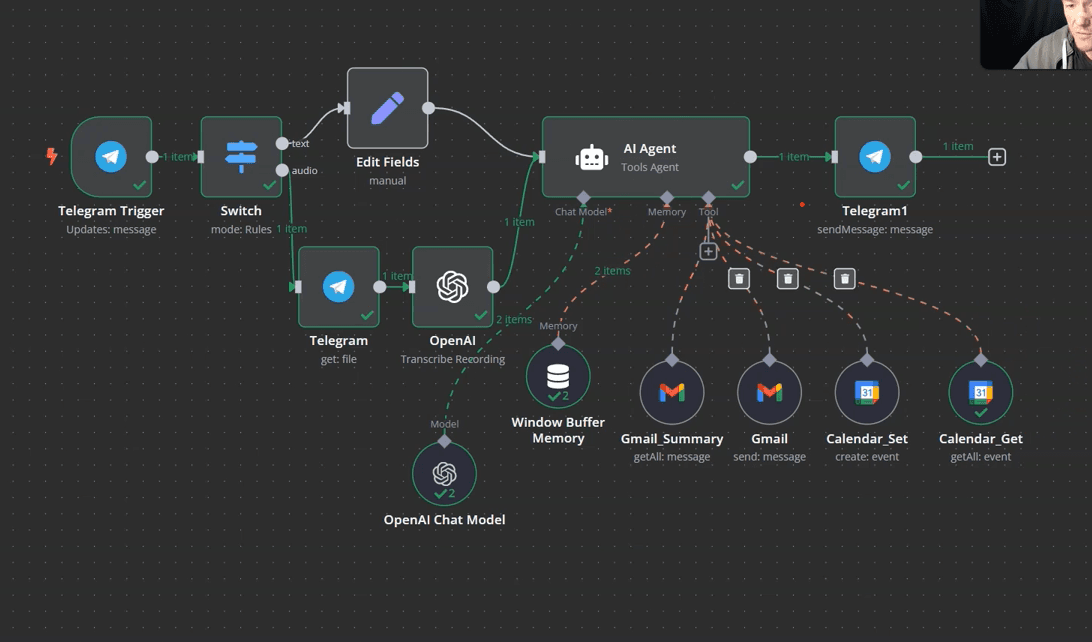1092x642 pixels.
Task: Select the OpenAI Transcribe Recording node
Action: point(452,286)
